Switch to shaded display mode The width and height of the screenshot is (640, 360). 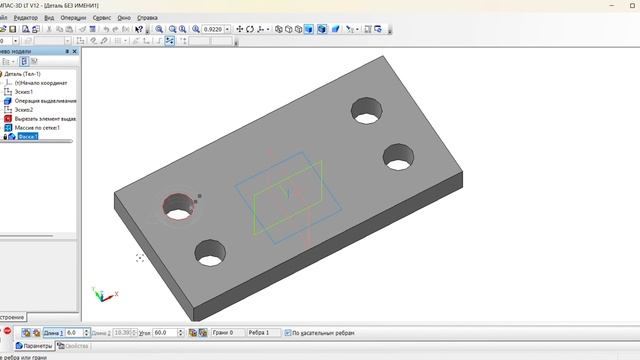point(309,29)
